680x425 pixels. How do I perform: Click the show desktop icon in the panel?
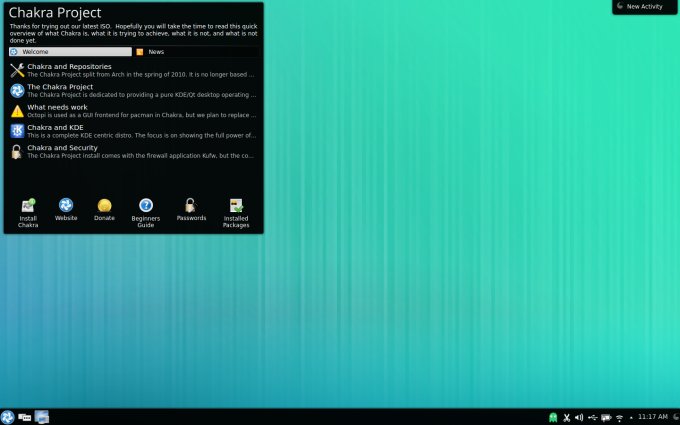(x=42, y=417)
